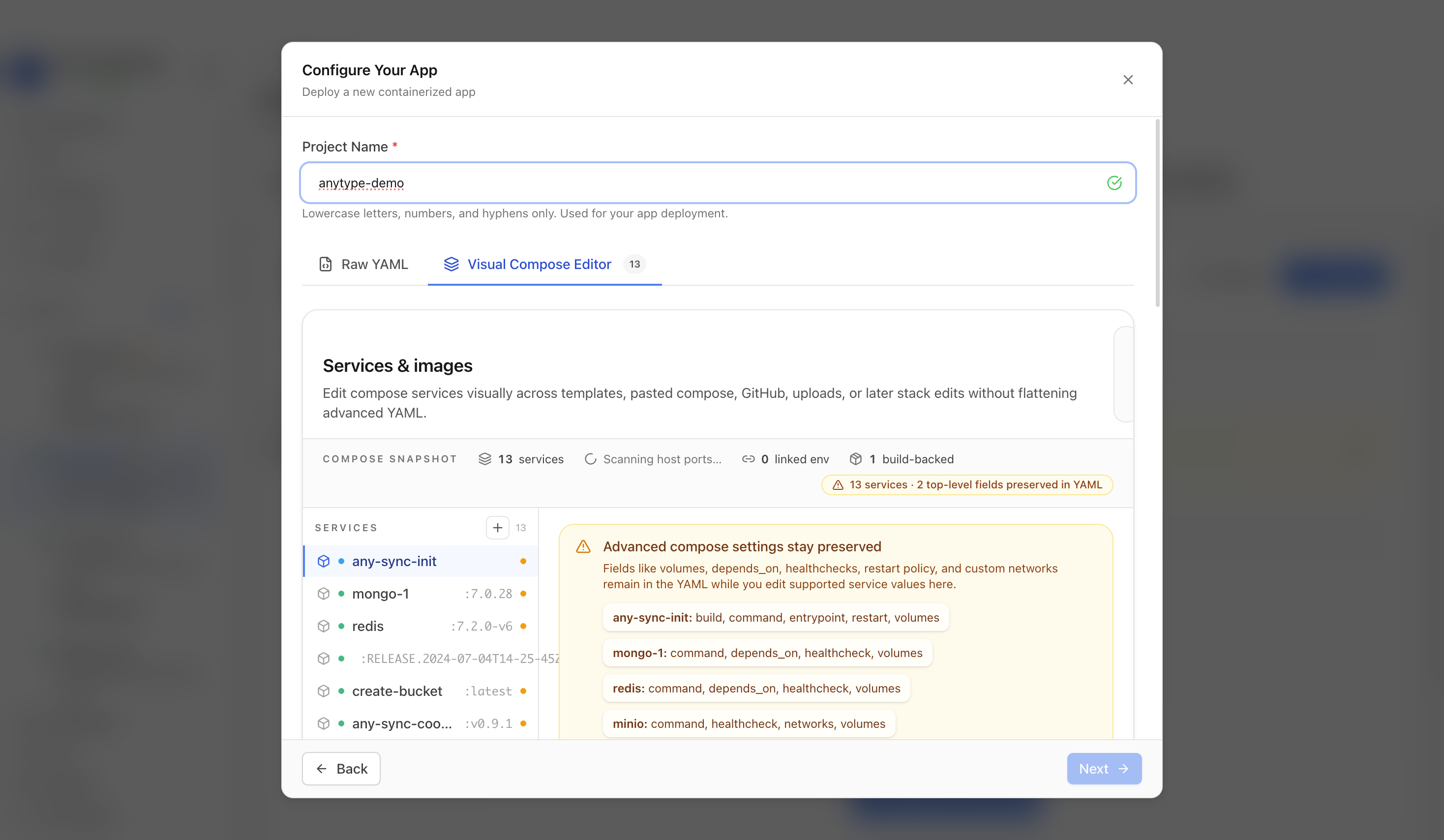Select the Visual Compose Editor tab
The width and height of the screenshot is (1444, 840).
click(x=544, y=264)
